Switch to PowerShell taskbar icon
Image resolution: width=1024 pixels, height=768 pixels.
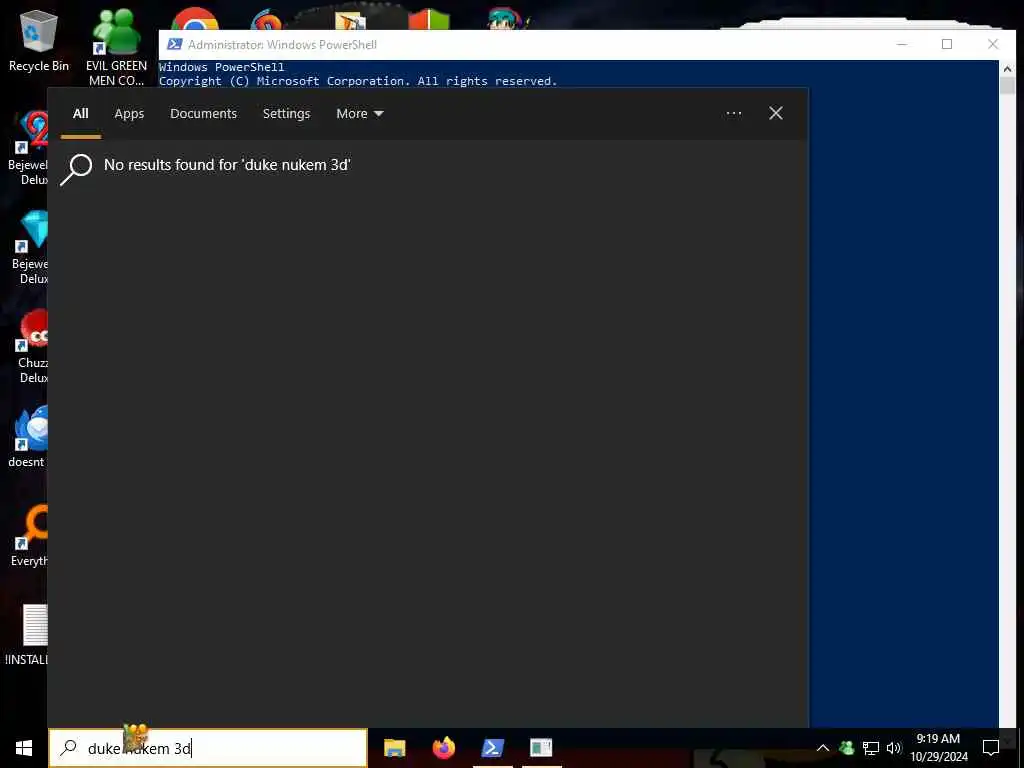click(492, 748)
